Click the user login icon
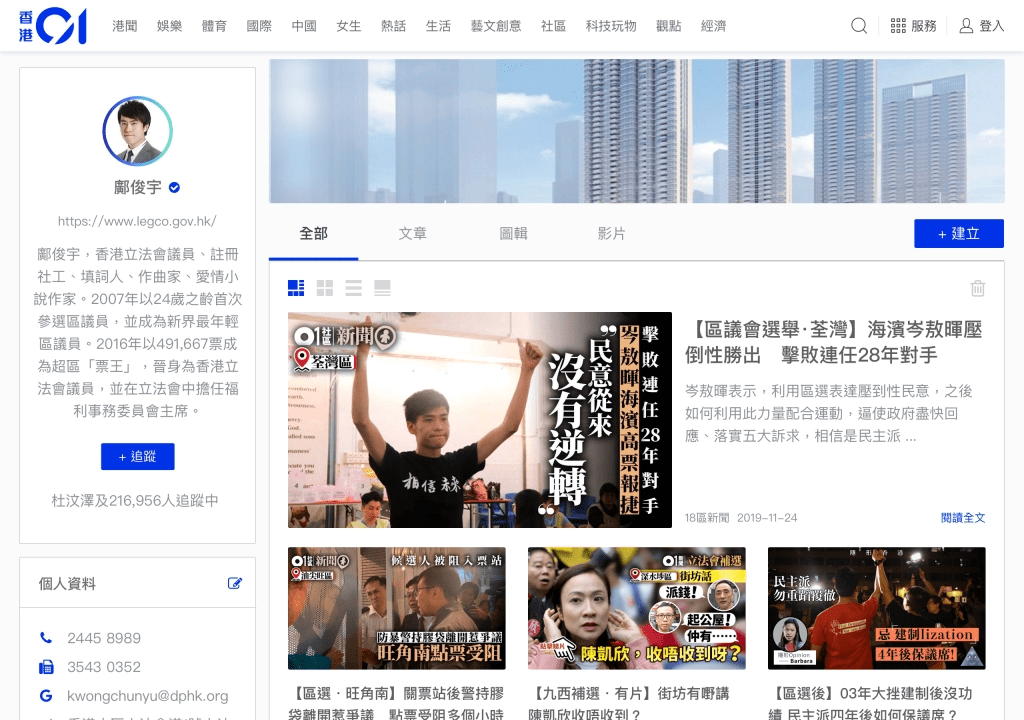This screenshot has height=720, width=1024. 966,25
